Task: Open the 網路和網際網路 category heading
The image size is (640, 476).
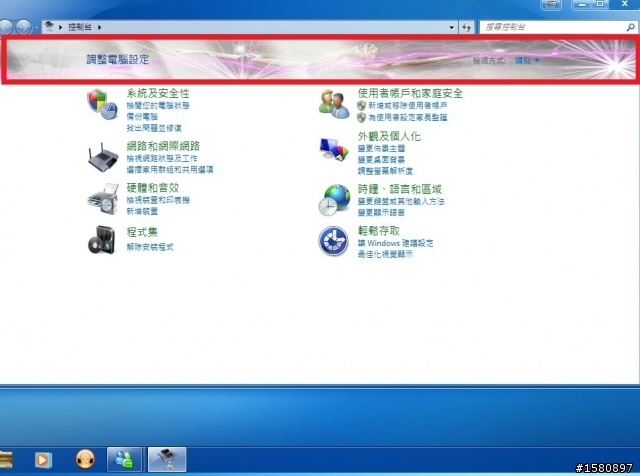Action: point(163,146)
